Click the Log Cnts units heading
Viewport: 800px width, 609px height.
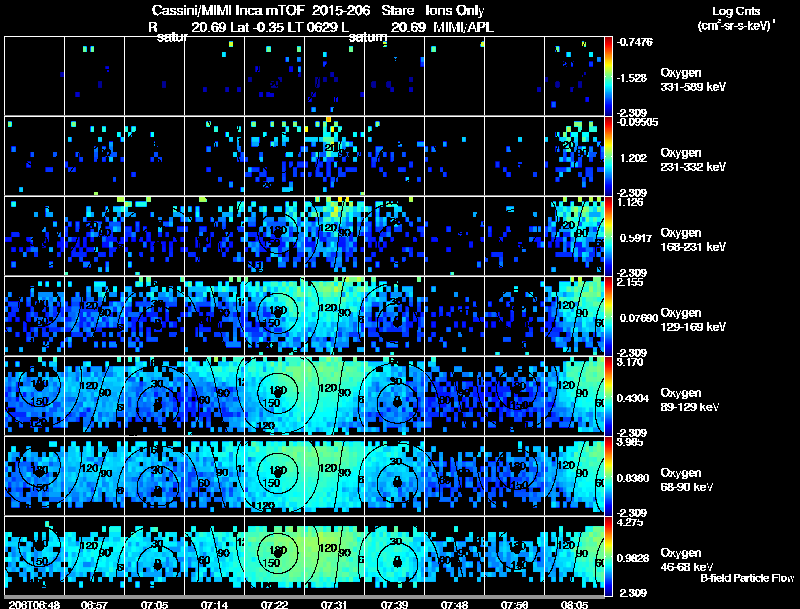[x=736, y=18]
